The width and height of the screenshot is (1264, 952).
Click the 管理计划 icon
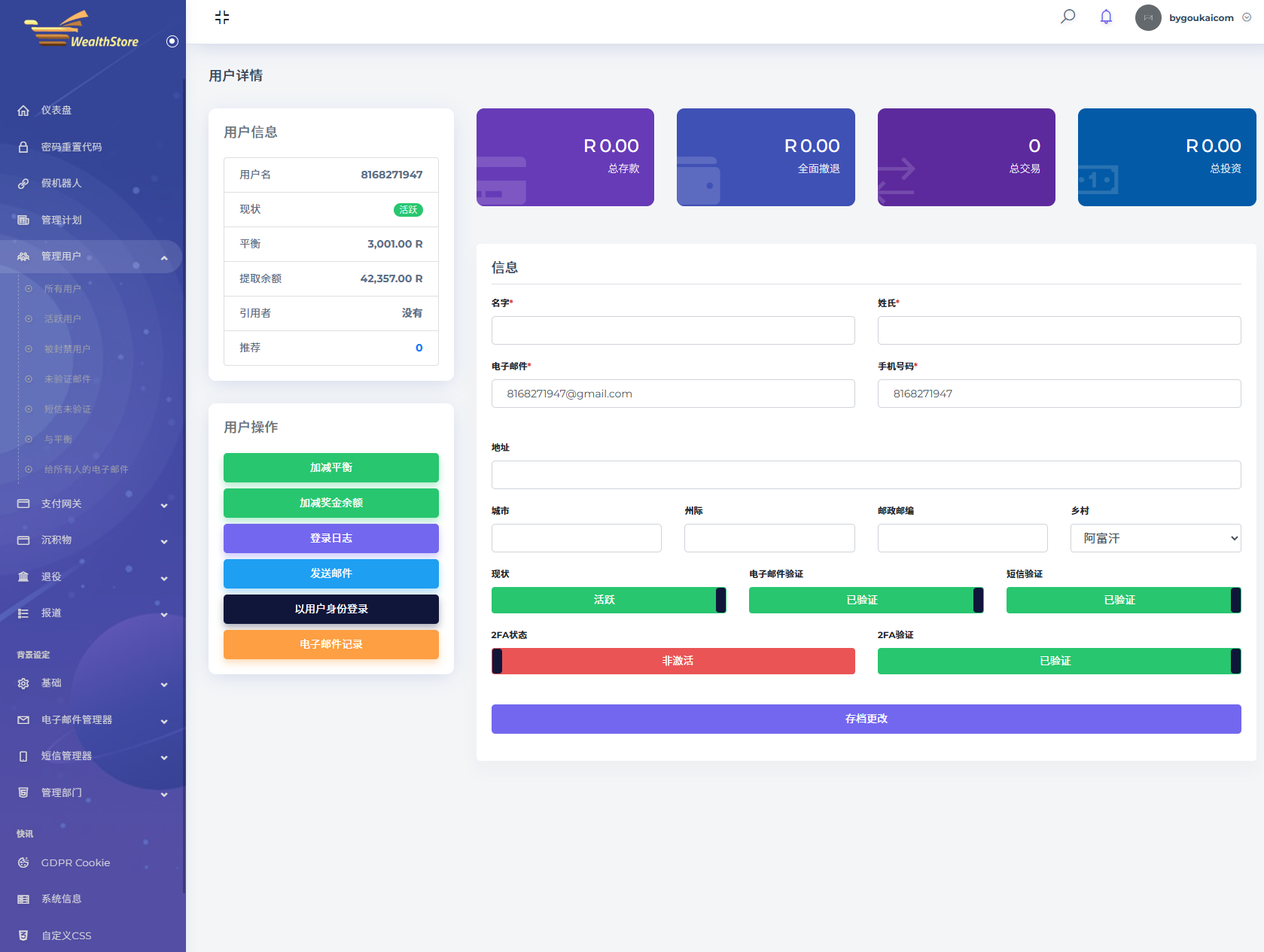click(x=23, y=221)
